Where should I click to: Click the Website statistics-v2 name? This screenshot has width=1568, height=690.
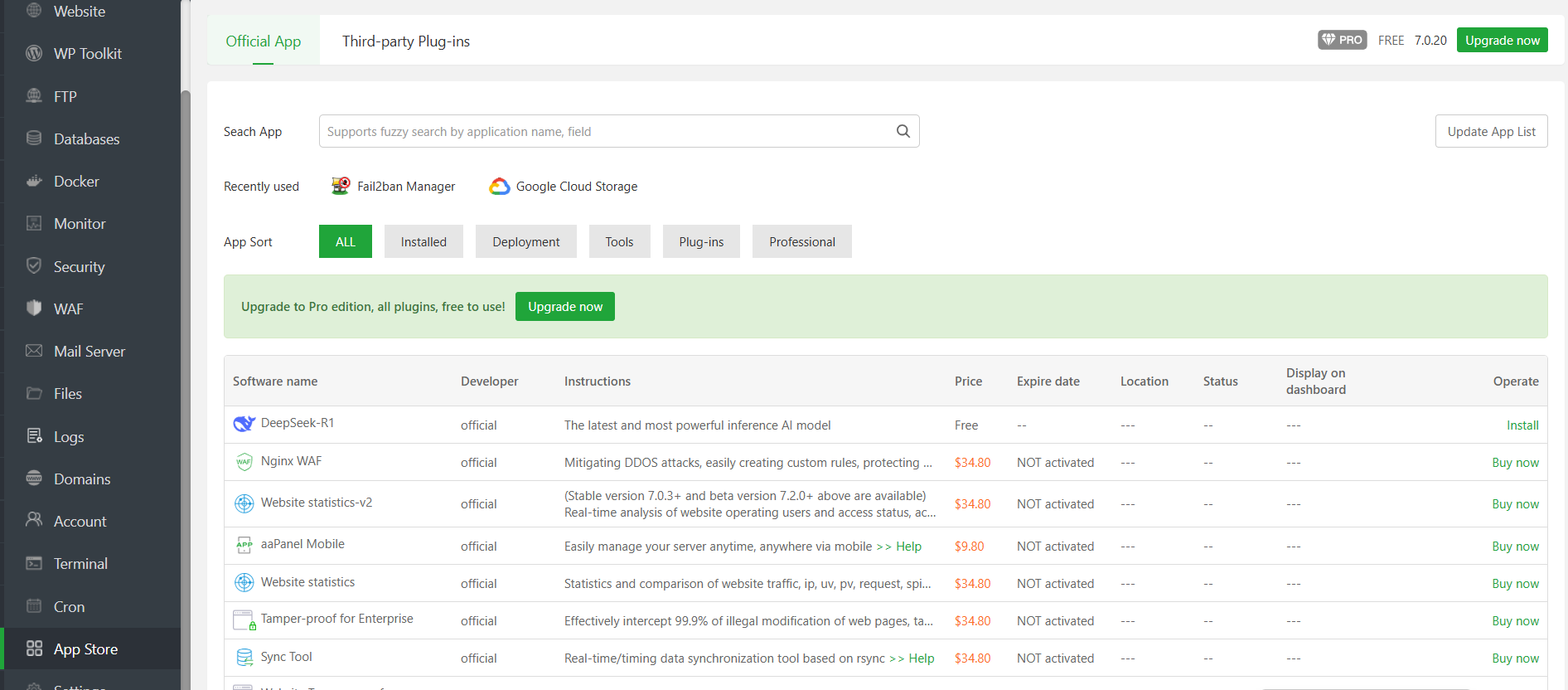317,502
